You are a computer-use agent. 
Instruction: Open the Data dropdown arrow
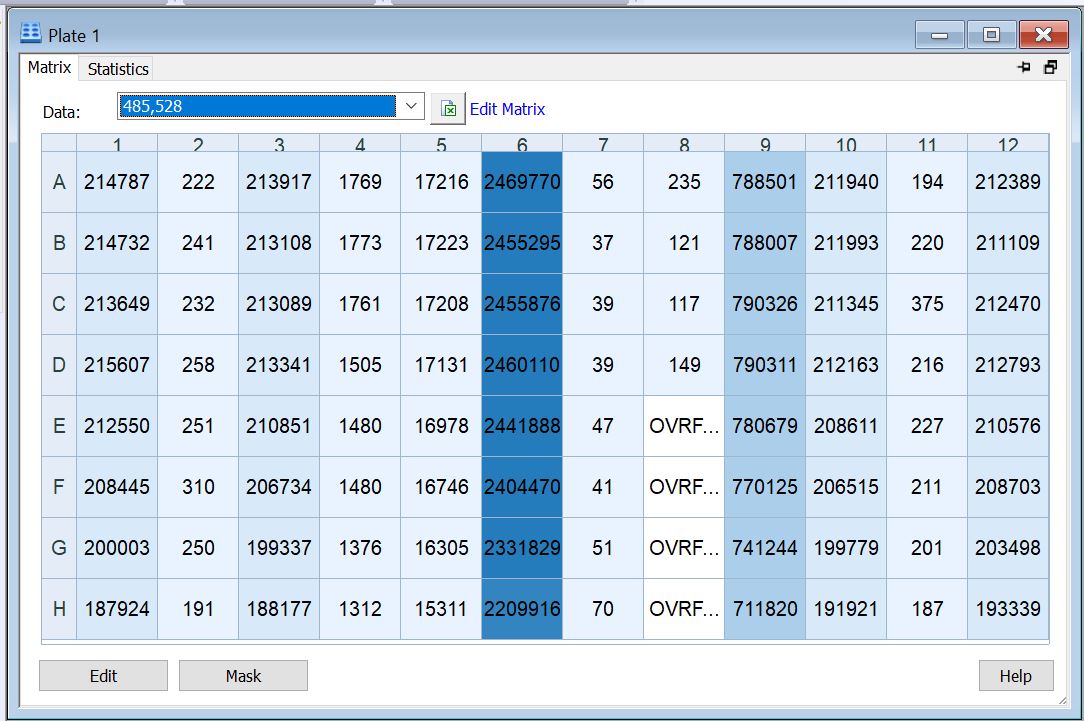tap(411, 106)
